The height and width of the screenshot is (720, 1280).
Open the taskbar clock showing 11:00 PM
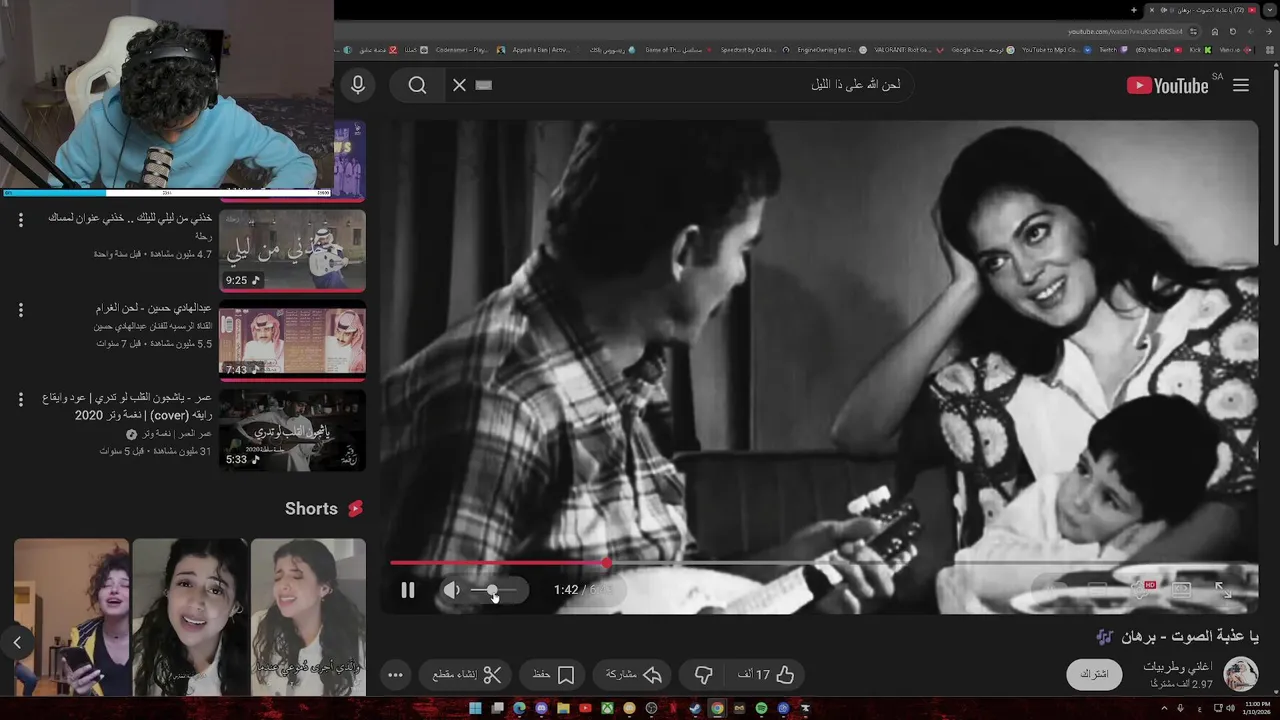(x=1257, y=709)
